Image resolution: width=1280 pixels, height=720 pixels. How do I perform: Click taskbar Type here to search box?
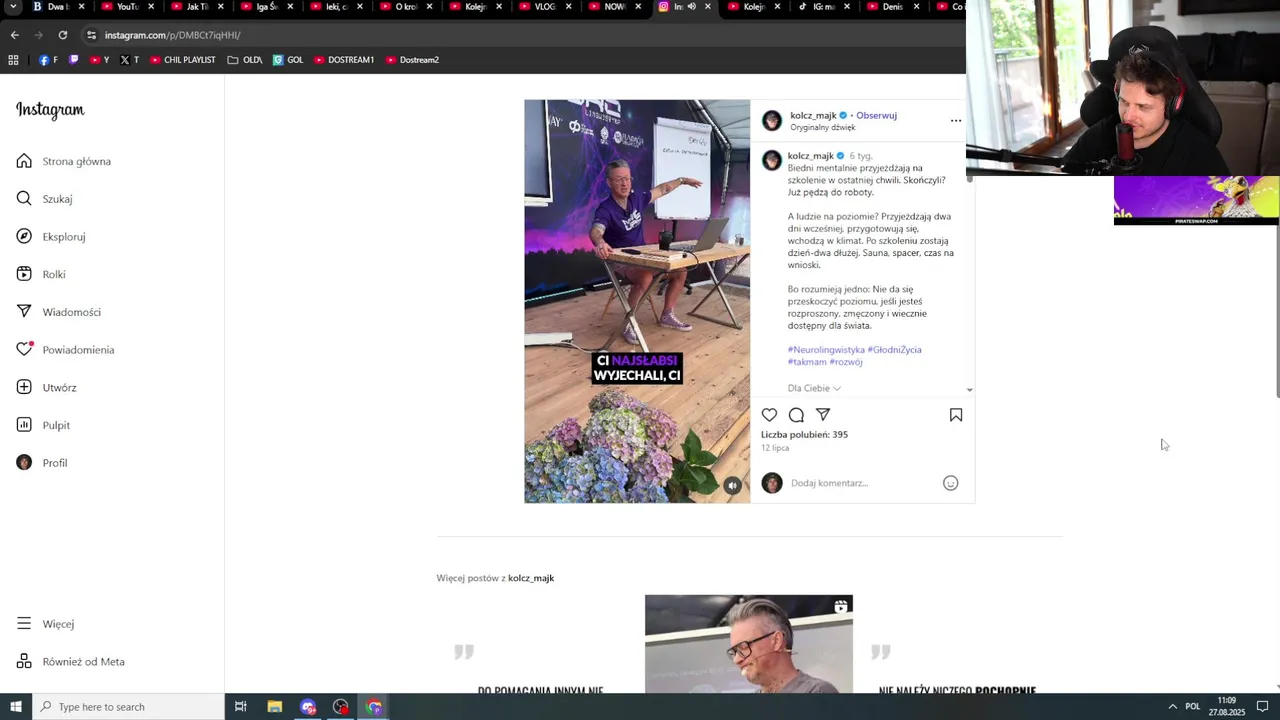click(x=128, y=707)
